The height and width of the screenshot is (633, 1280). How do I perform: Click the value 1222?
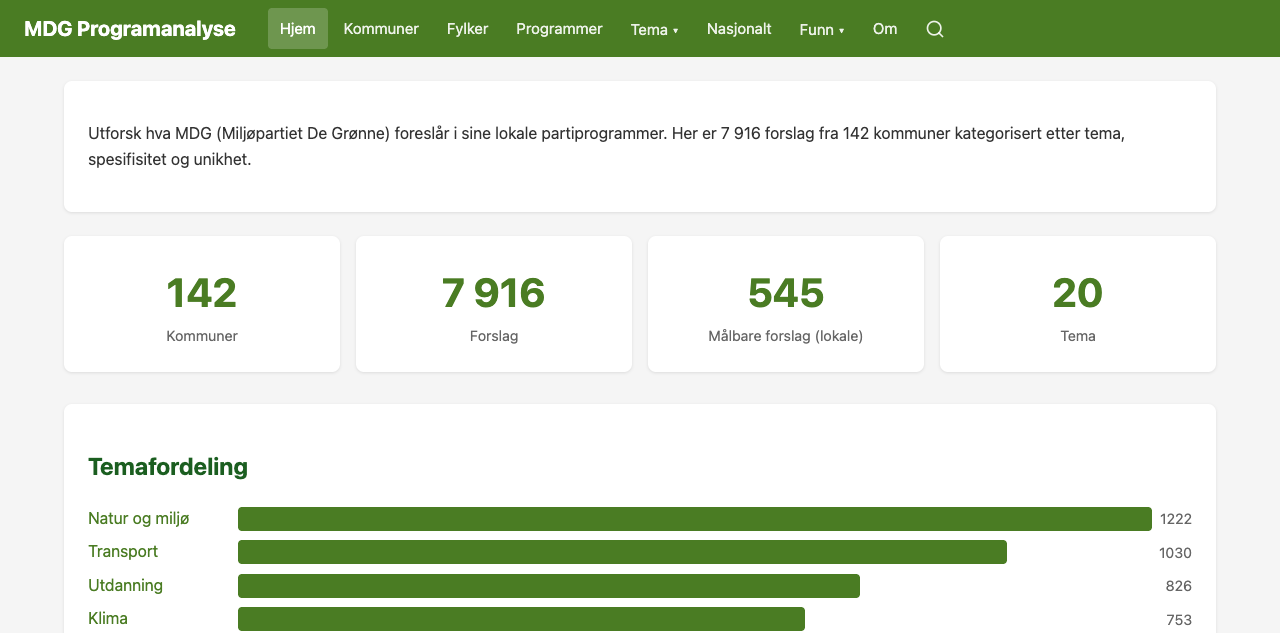pyautogui.click(x=1176, y=519)
